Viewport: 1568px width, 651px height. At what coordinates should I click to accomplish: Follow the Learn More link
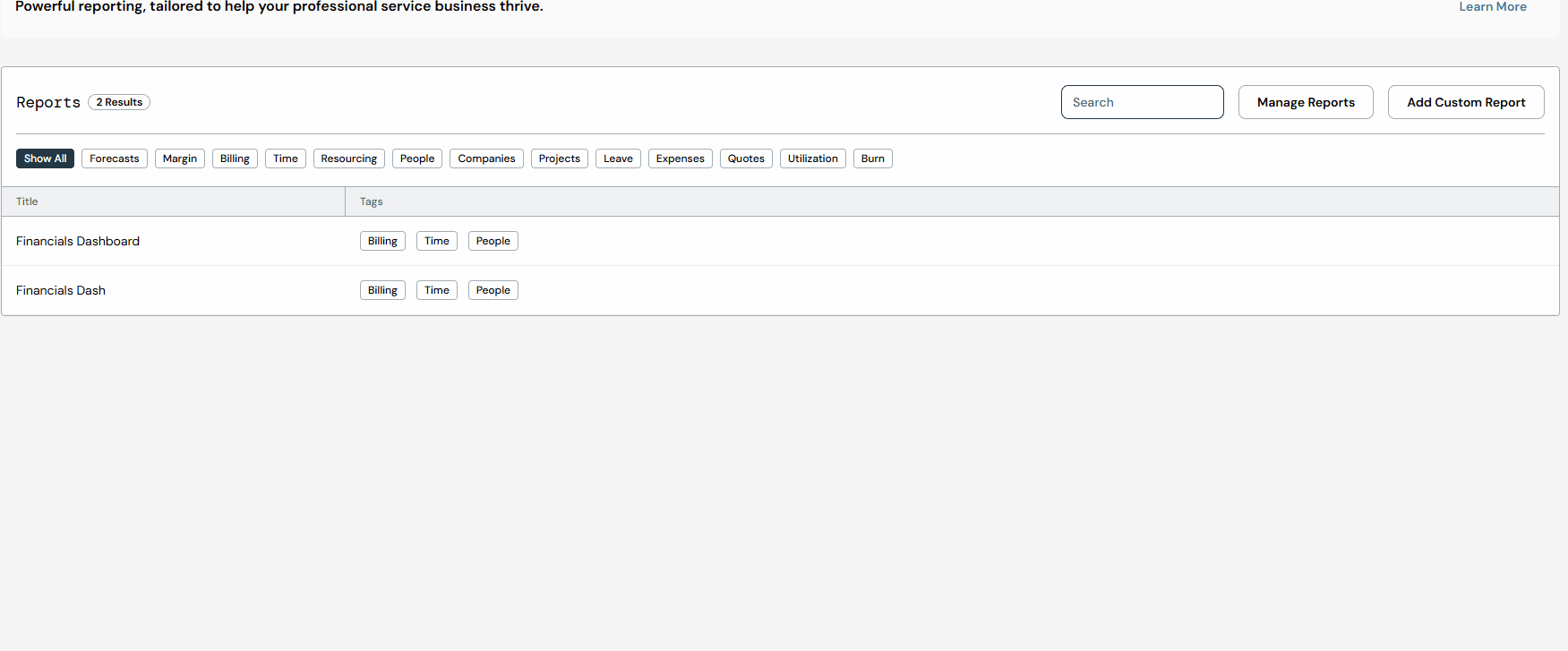[x=1492, y=7]
